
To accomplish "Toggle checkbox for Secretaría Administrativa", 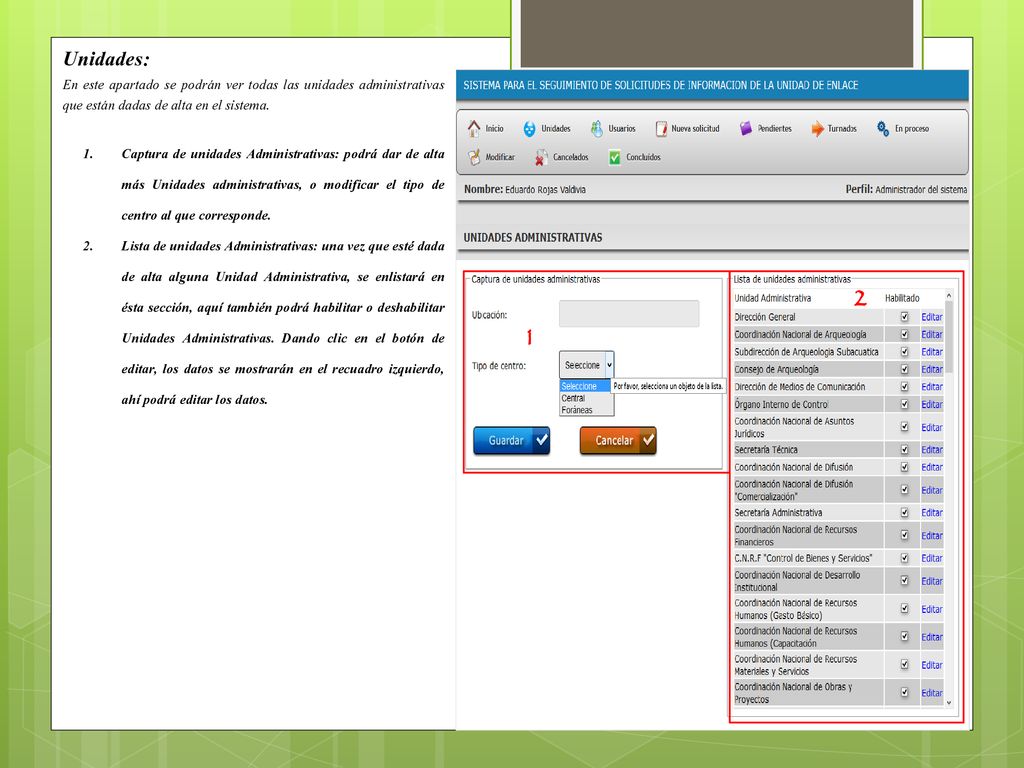I will [904, 513].
